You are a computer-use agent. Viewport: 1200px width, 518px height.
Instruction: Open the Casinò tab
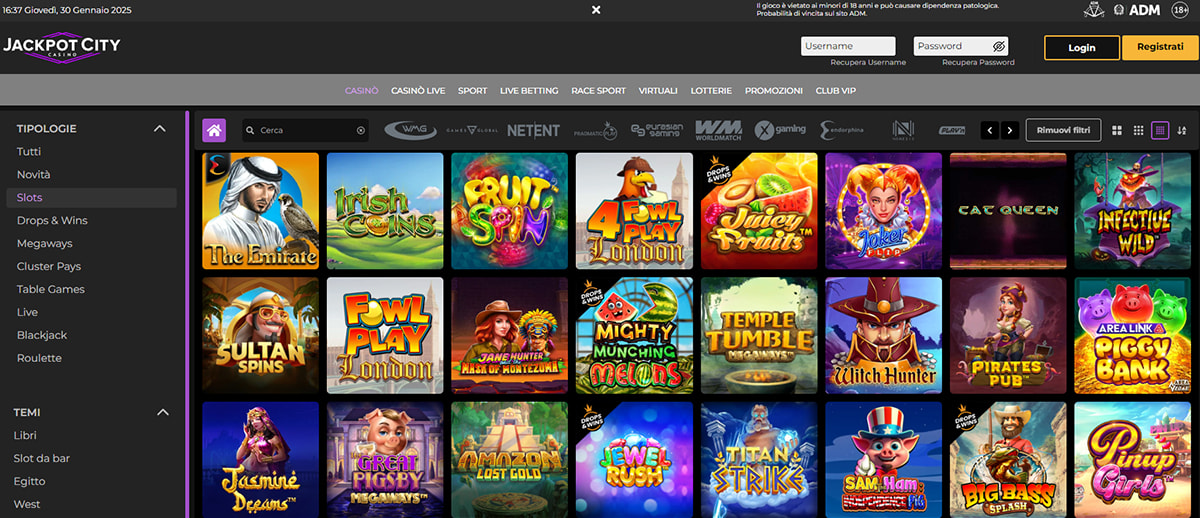pyautogui.click(x=362, y=90)
